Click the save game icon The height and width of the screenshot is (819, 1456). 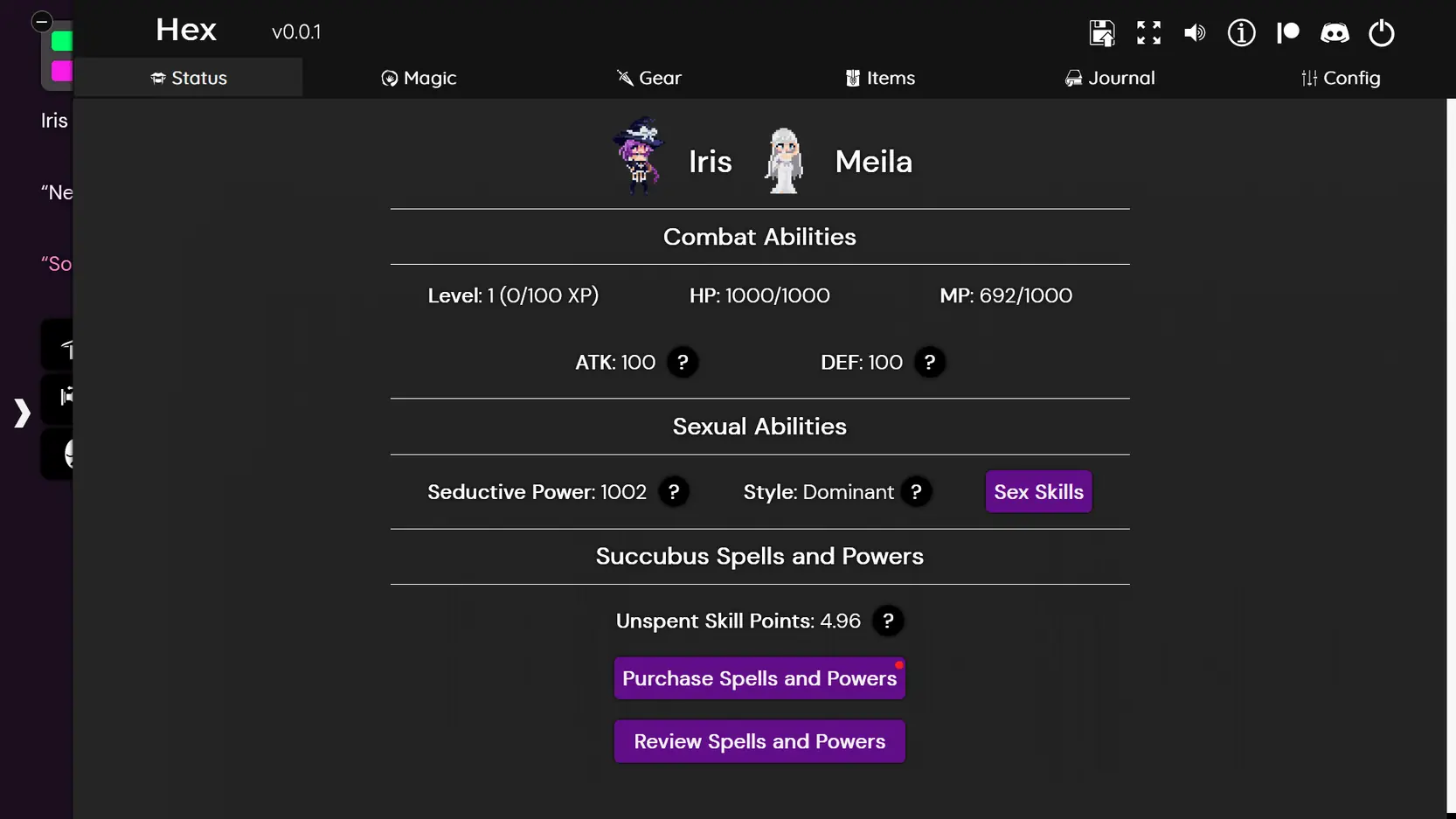point(1102,33)
